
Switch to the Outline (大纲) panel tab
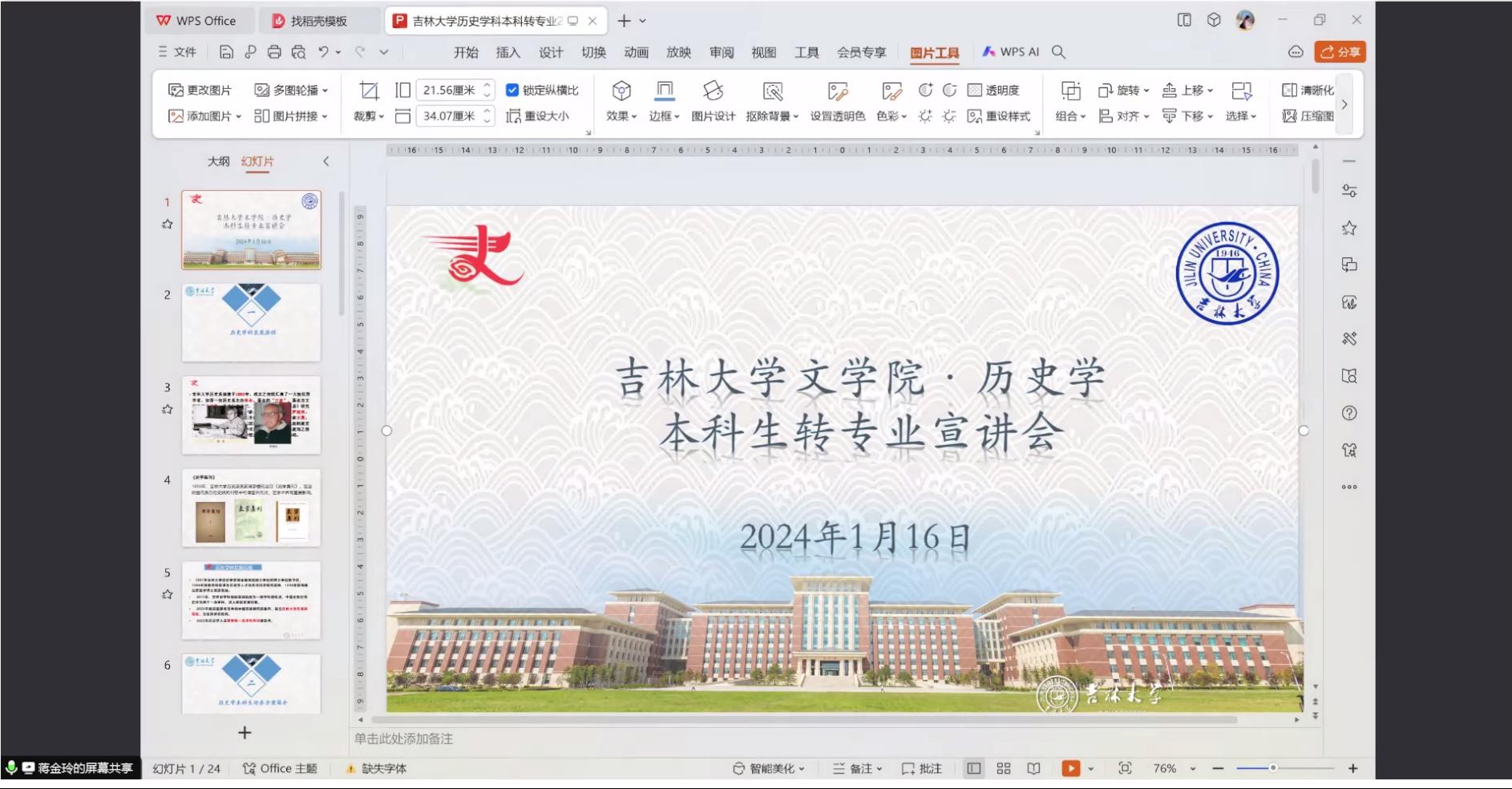pos(218,161)
